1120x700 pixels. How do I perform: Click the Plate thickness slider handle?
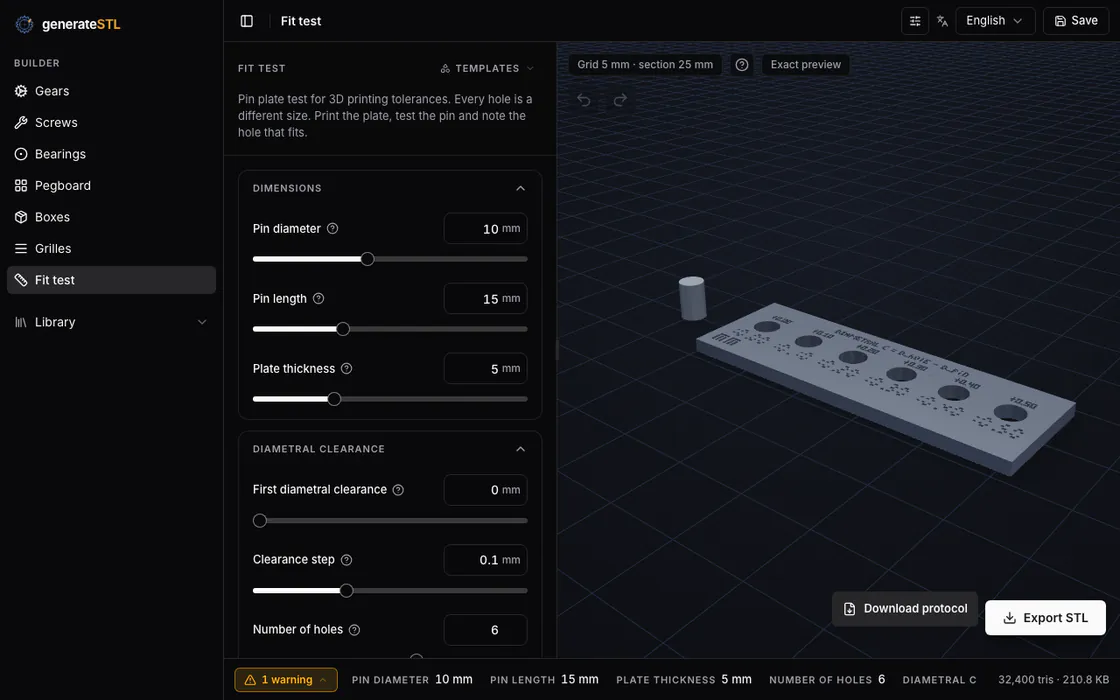tap(334, 399)
